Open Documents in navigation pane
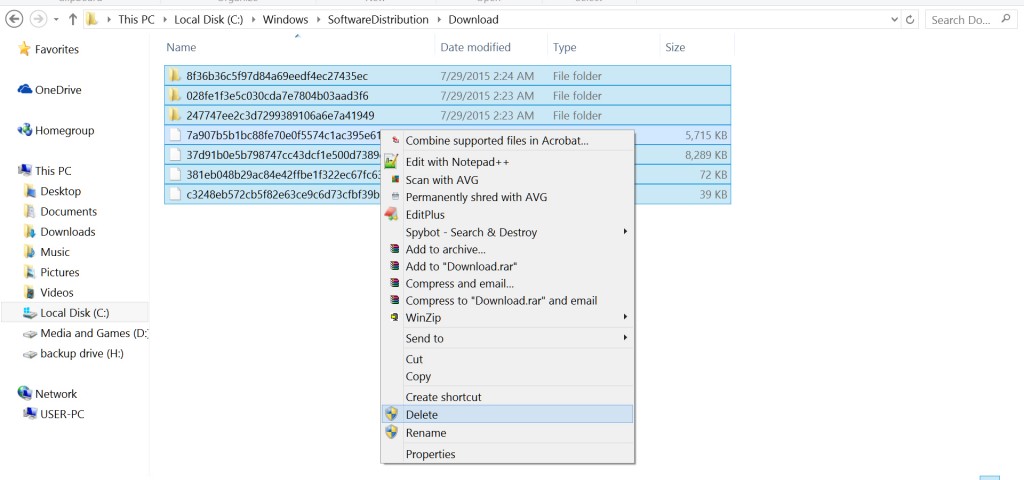Screen dimensions: 1024x480 69,212
